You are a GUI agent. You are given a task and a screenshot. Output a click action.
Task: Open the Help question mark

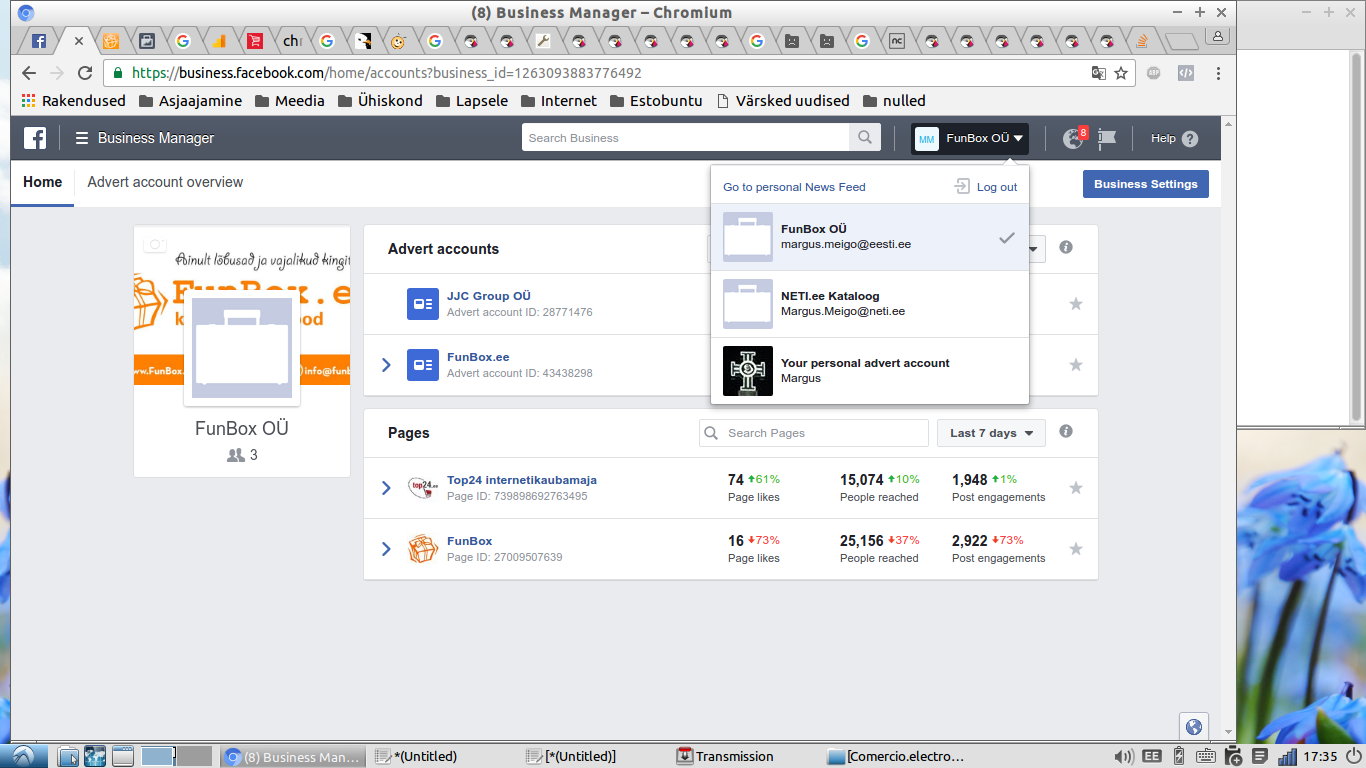(x=1189, y=139)
